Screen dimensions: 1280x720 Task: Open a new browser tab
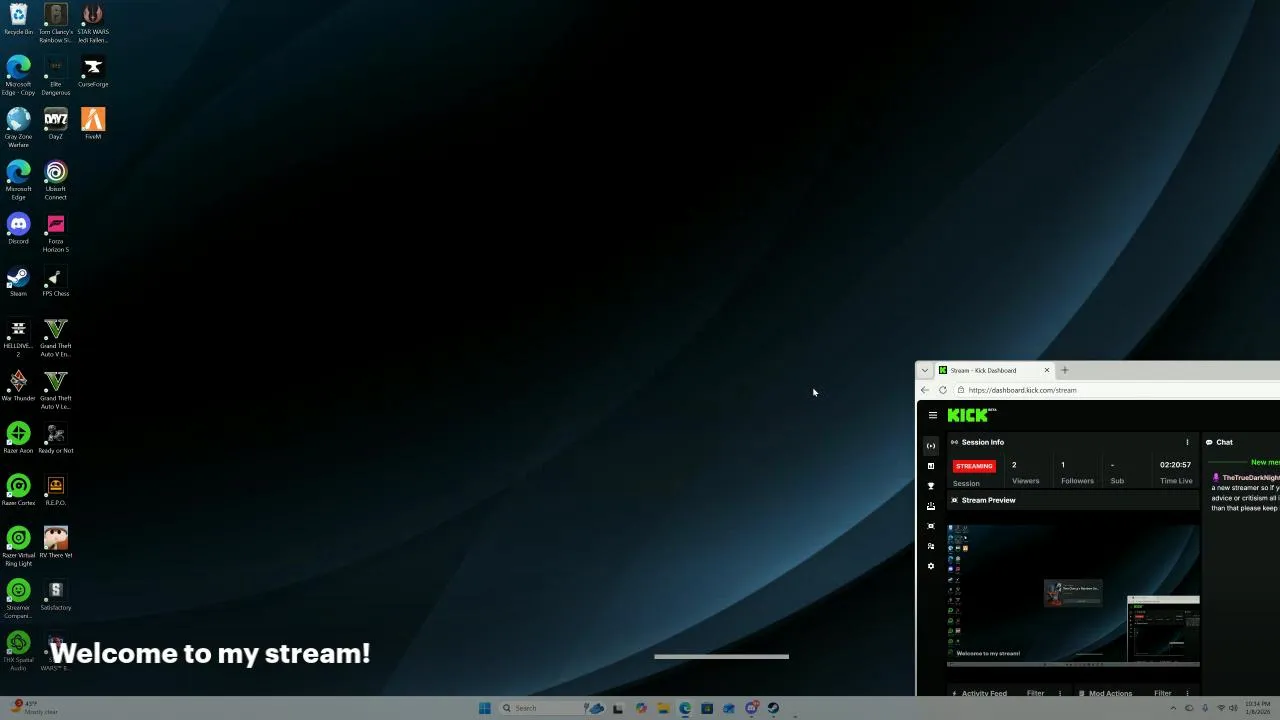[x=1064, y=370]
